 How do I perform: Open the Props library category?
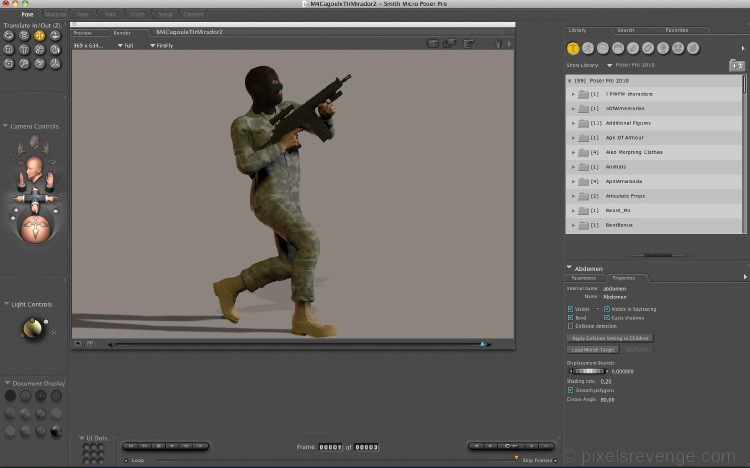[x=648, y=48]
